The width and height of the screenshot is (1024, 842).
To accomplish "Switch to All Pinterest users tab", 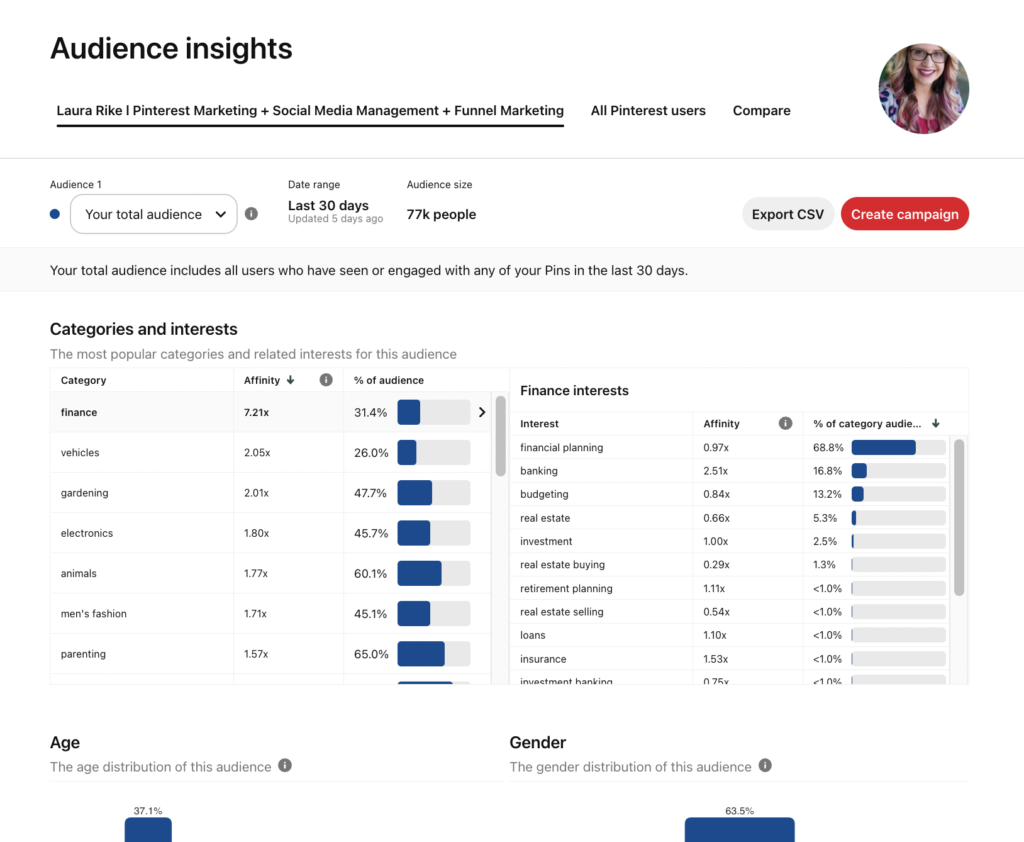I will pos(648,111).
